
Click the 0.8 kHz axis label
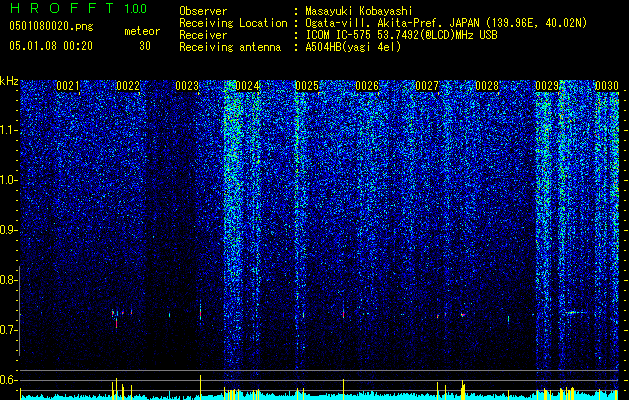[8, 280]
